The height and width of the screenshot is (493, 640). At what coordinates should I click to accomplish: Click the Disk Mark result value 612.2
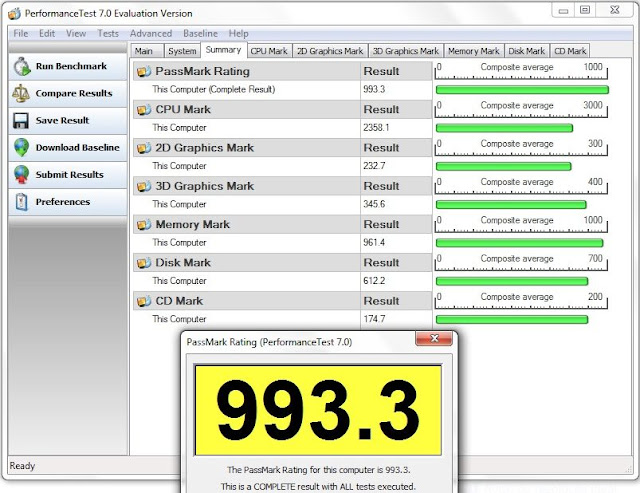tap(374, 281)
